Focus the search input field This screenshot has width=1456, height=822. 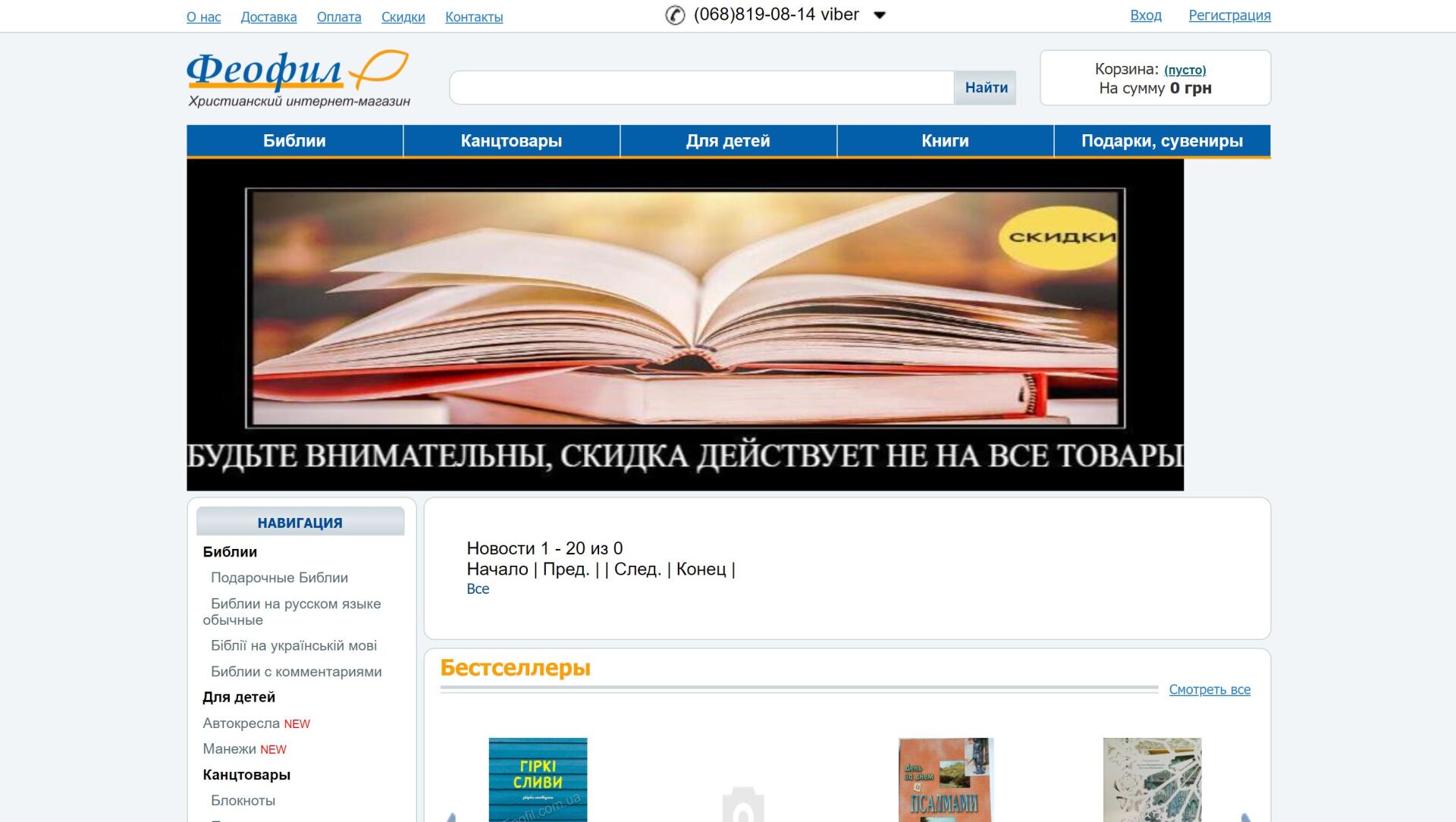(701, 87)
